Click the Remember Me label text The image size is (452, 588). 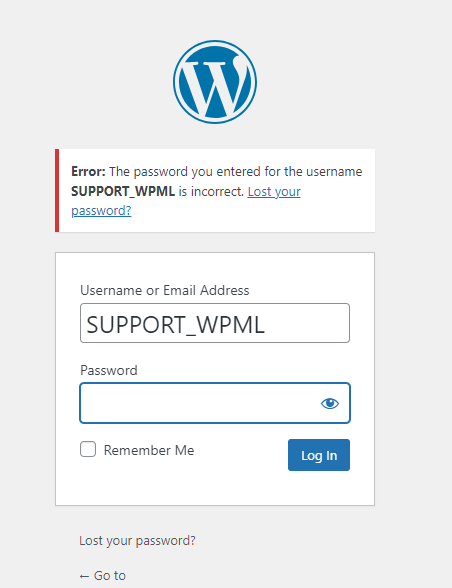point(149,450)
